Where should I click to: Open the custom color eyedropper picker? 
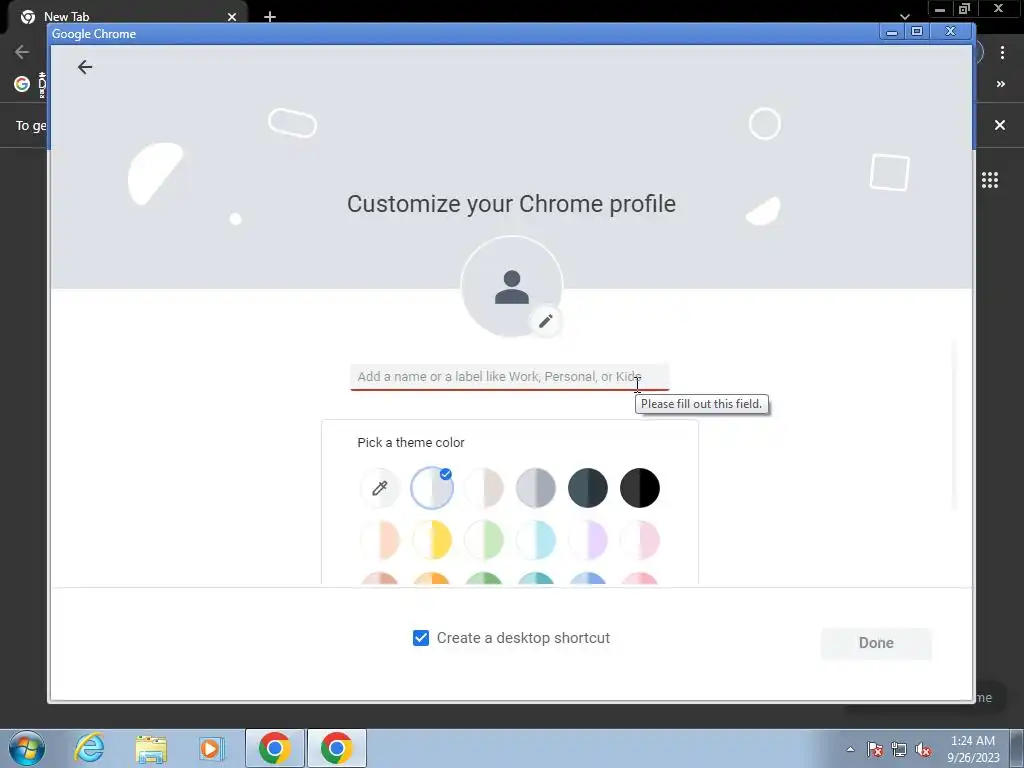[x=379, y=488]
